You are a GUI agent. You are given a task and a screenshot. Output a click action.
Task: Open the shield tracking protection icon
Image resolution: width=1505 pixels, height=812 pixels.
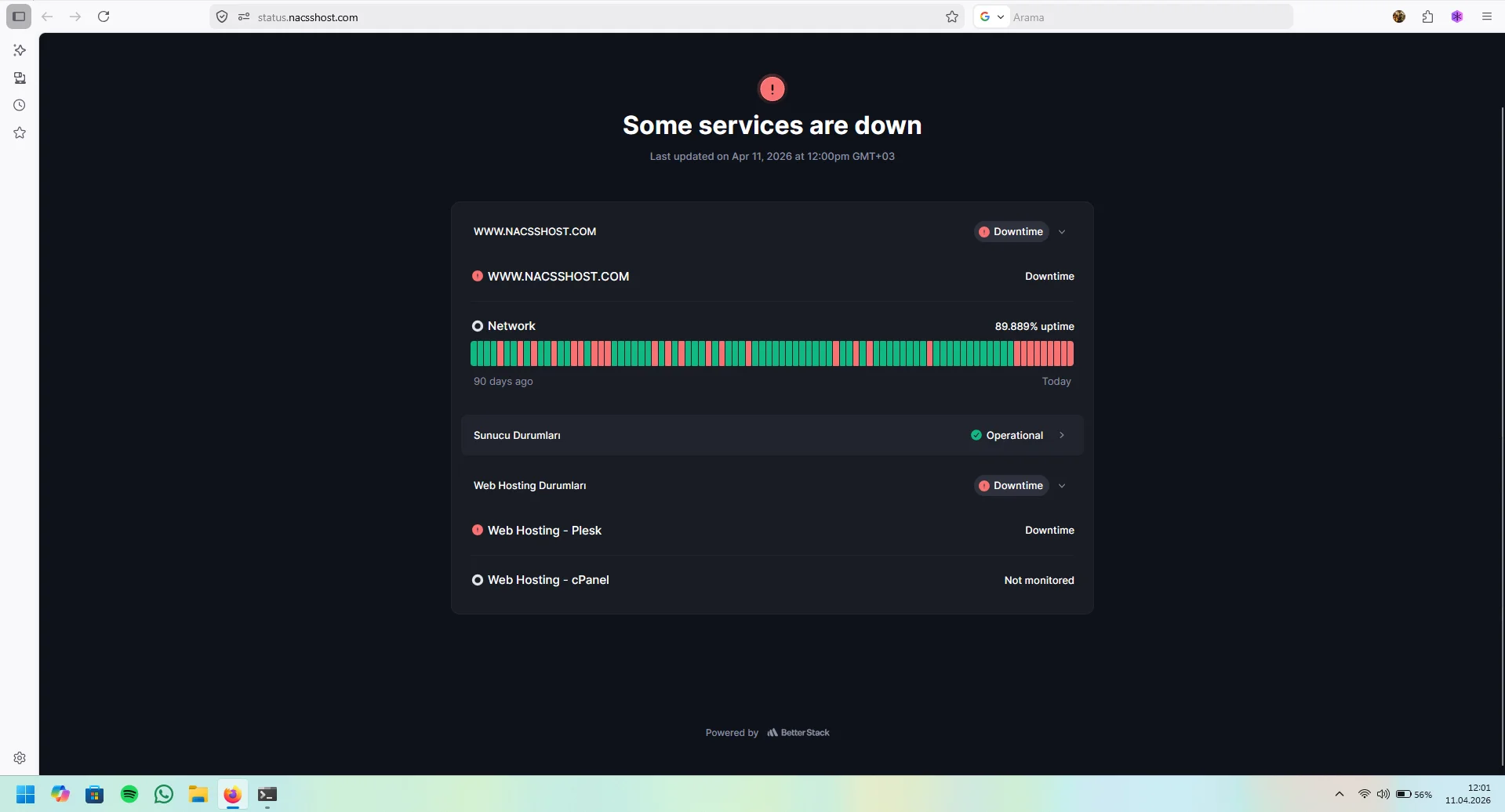(x=222, y=16)
